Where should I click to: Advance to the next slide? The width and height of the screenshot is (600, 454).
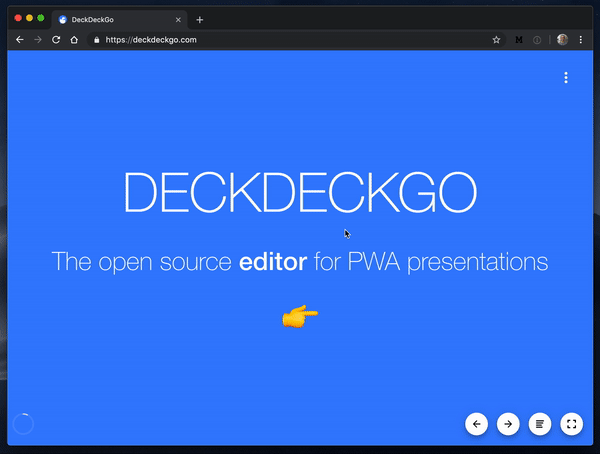coord(508,424)
